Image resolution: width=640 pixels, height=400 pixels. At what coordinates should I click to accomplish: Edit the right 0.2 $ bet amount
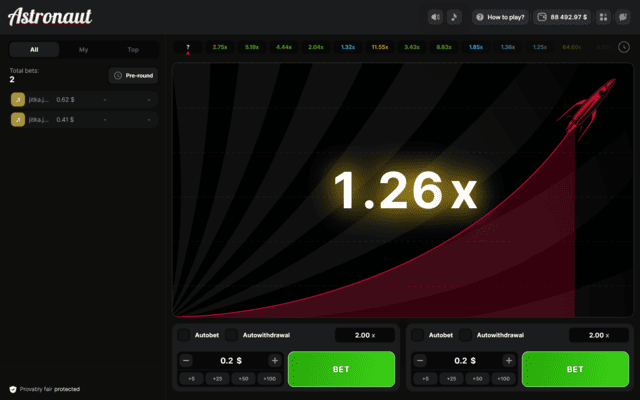click(x=464, y=361)
